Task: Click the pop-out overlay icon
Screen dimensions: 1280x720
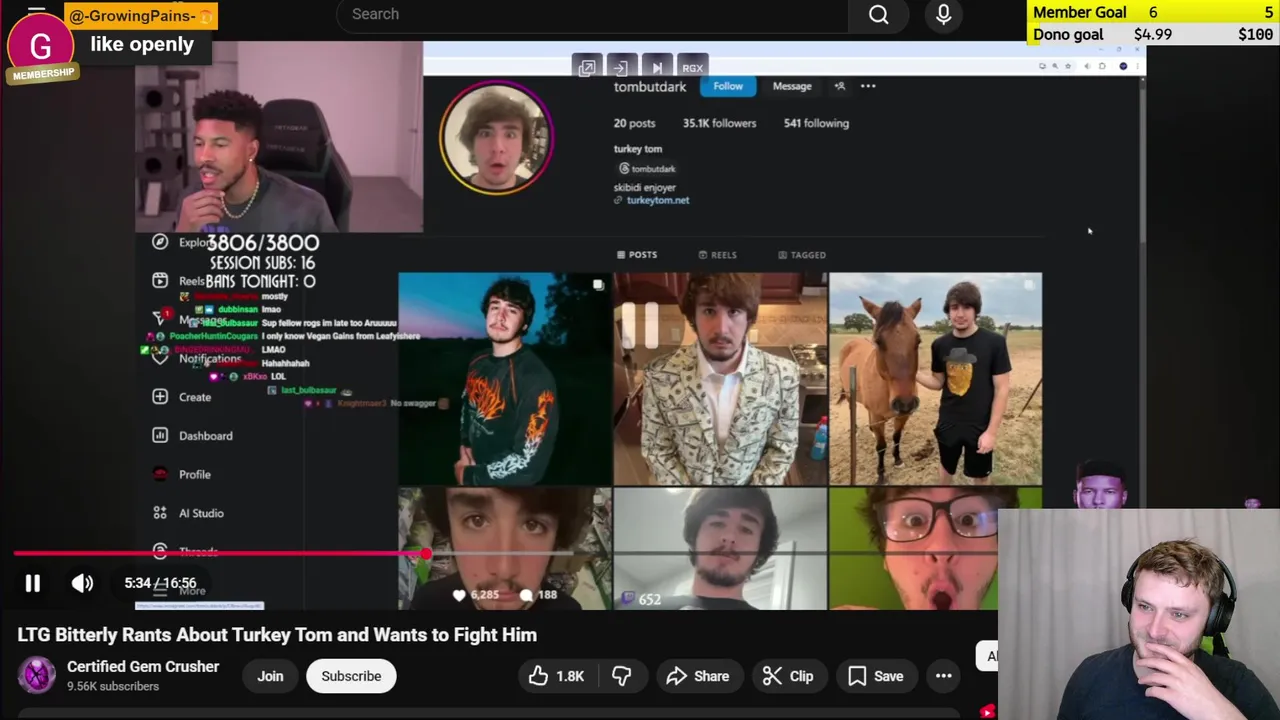Action: [587, 67]
